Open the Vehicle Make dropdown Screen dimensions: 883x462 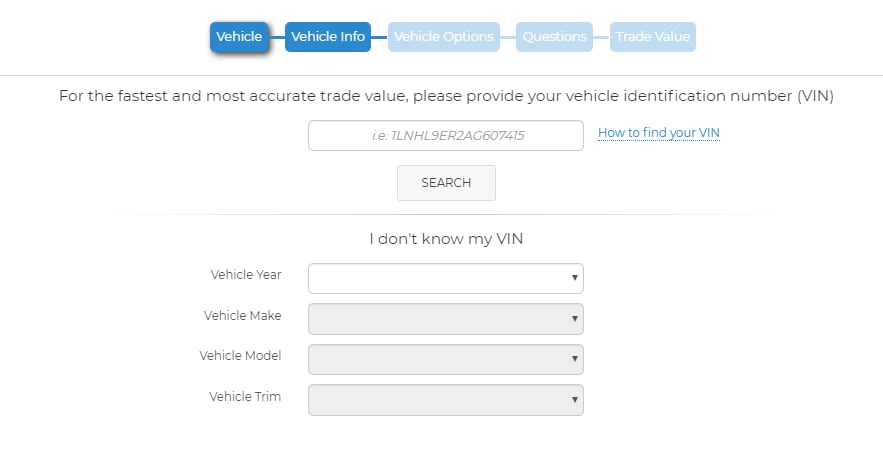click(445, 319)
